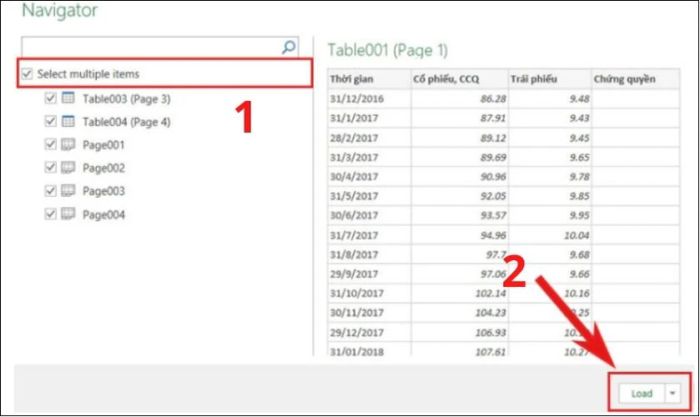
Task: Click the 30/6/2017 date cell
Action: click(369, 216)
